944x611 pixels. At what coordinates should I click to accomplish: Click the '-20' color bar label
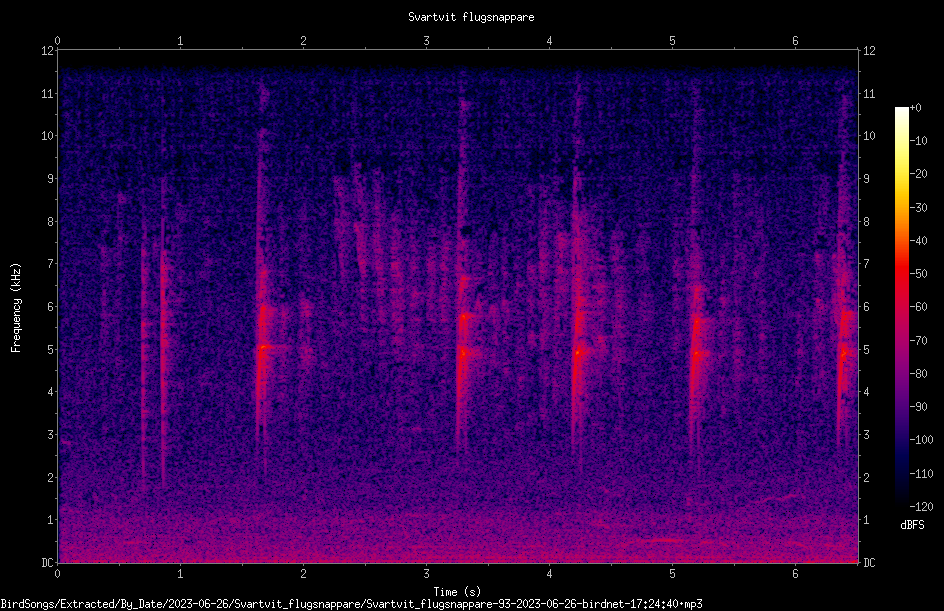tap(918, 174)
